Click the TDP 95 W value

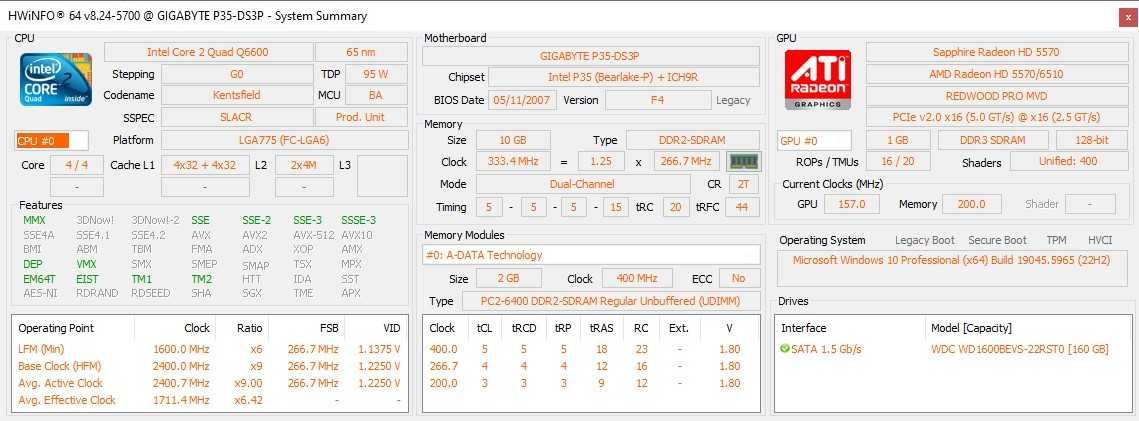coord(376,74)
